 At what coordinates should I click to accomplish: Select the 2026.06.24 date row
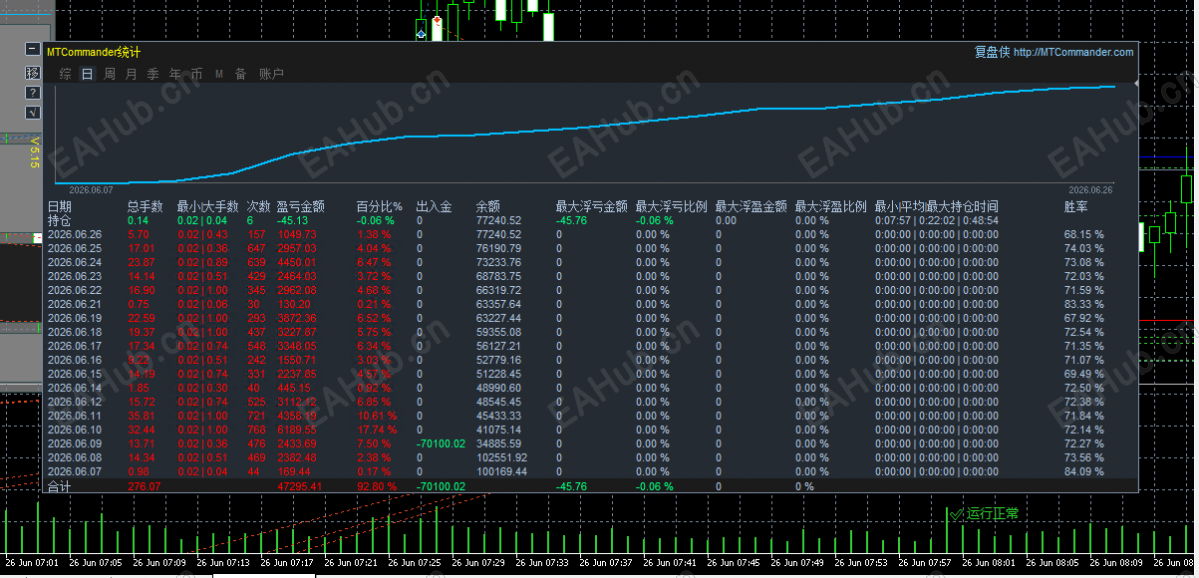[x=75, y=262]
